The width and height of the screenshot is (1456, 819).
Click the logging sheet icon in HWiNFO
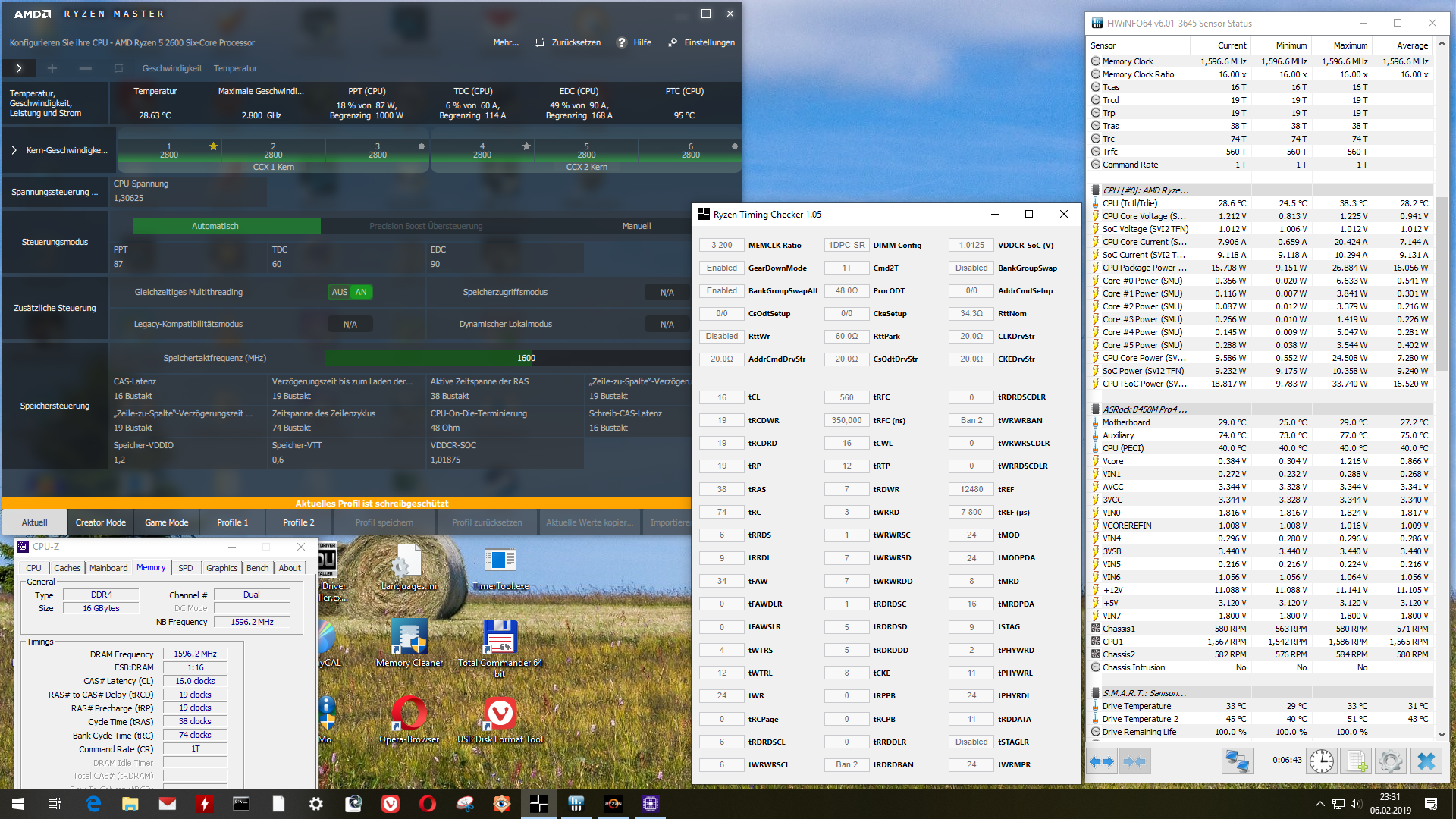point(1357,761)
